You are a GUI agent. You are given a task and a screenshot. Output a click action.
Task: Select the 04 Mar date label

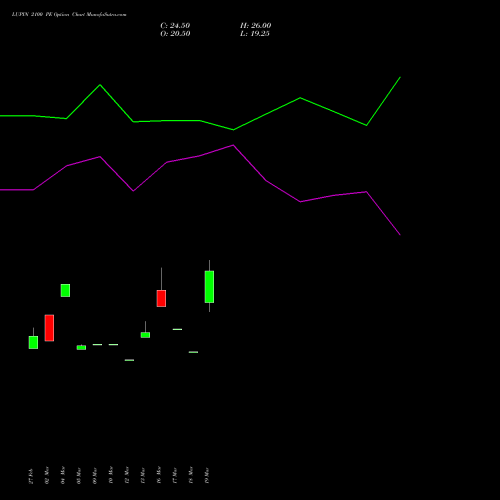click(x=63, y=475)
